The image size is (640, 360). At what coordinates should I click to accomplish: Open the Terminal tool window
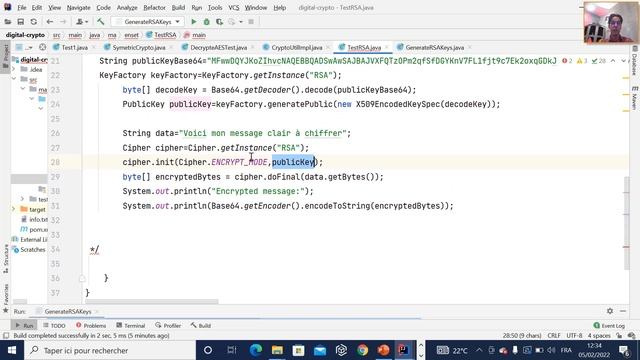pos(131,325)
